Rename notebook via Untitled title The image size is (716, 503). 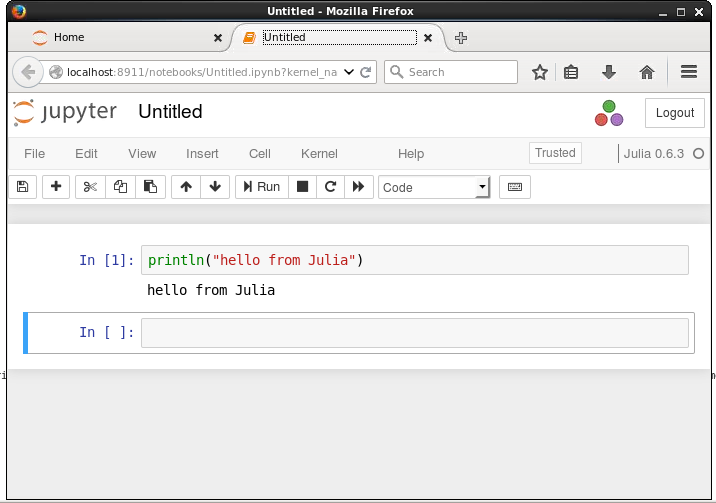(170, 112)
